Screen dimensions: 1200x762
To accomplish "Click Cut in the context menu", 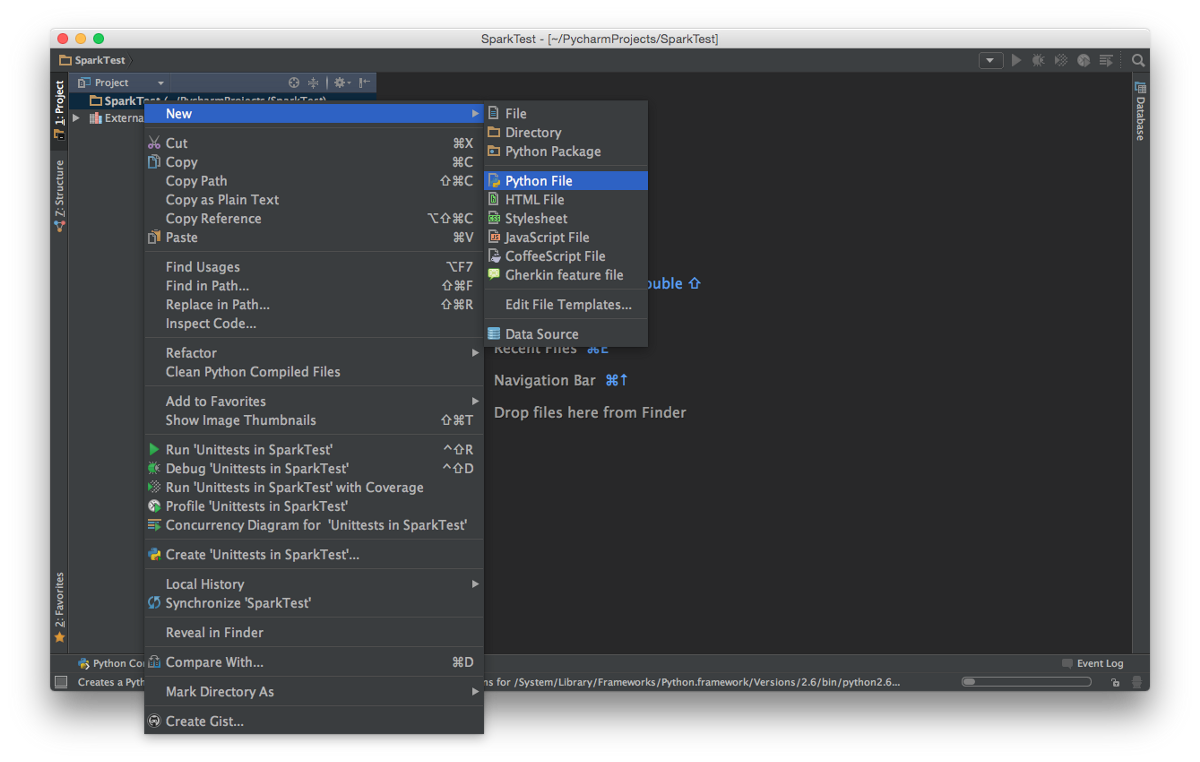I will [x=314, y=143].
